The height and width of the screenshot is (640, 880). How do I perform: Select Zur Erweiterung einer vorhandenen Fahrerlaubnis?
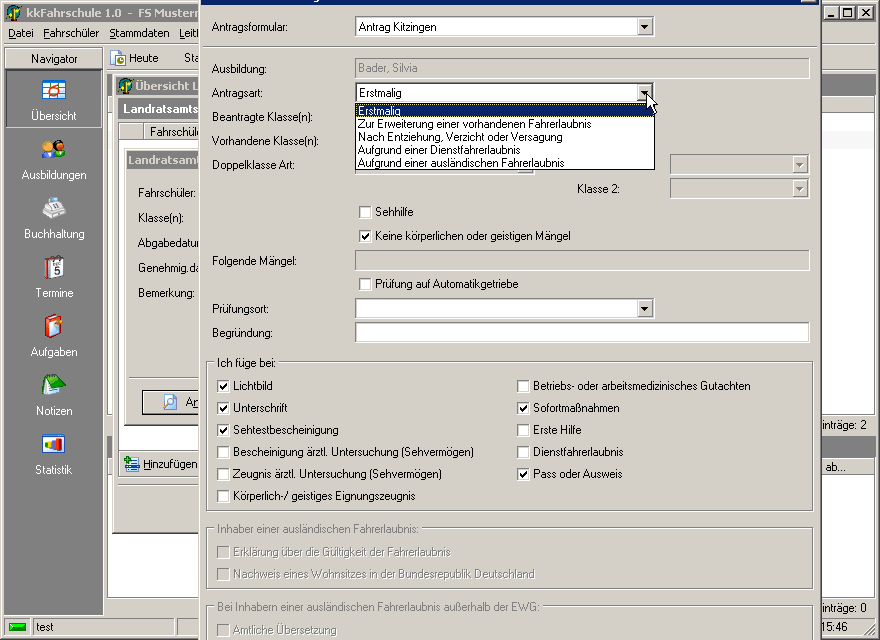505,124
